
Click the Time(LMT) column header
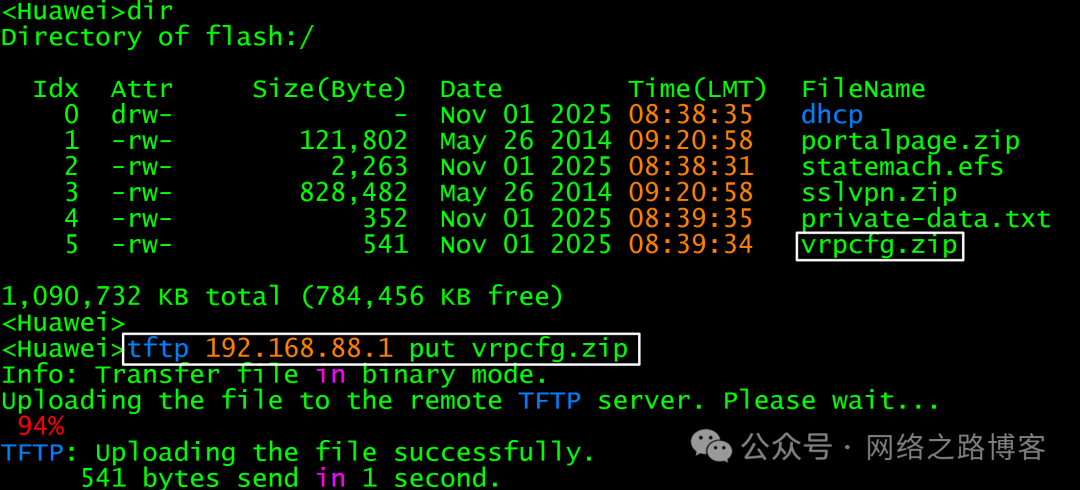pos(697,88)
